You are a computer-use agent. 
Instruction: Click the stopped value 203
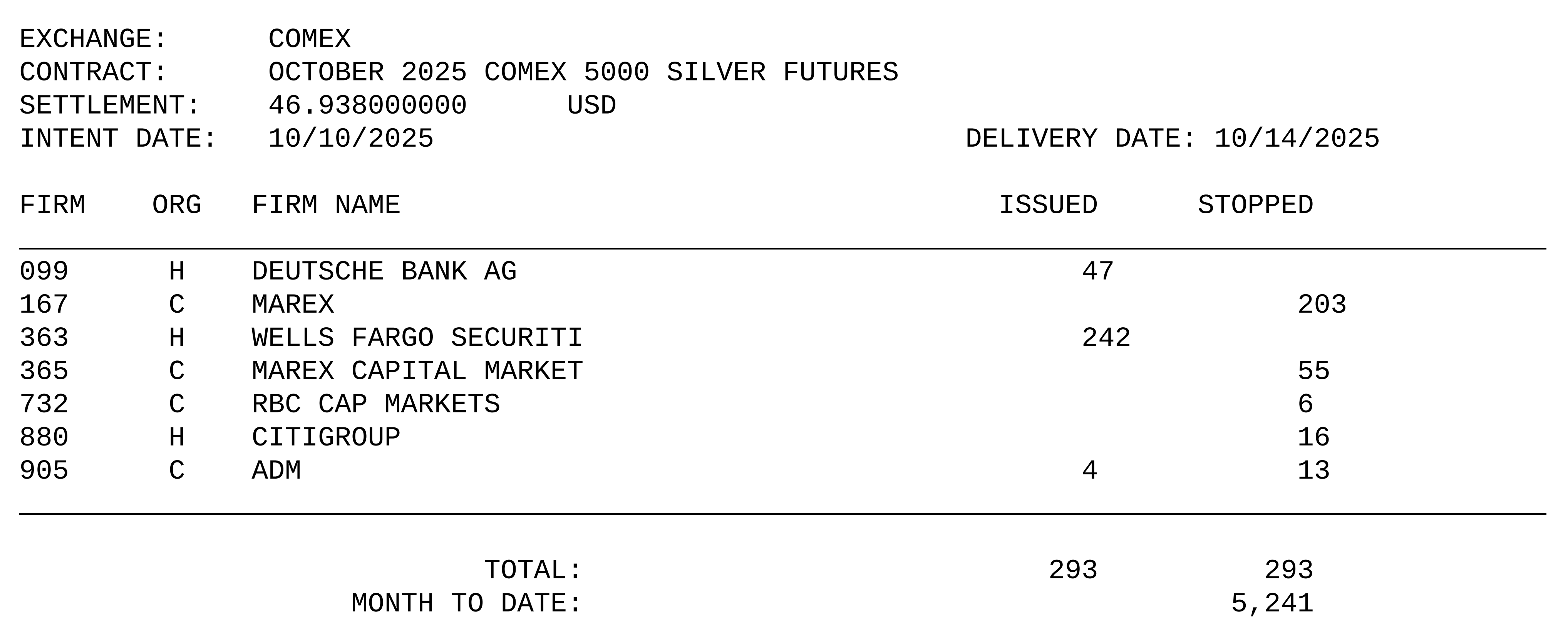1322,305
